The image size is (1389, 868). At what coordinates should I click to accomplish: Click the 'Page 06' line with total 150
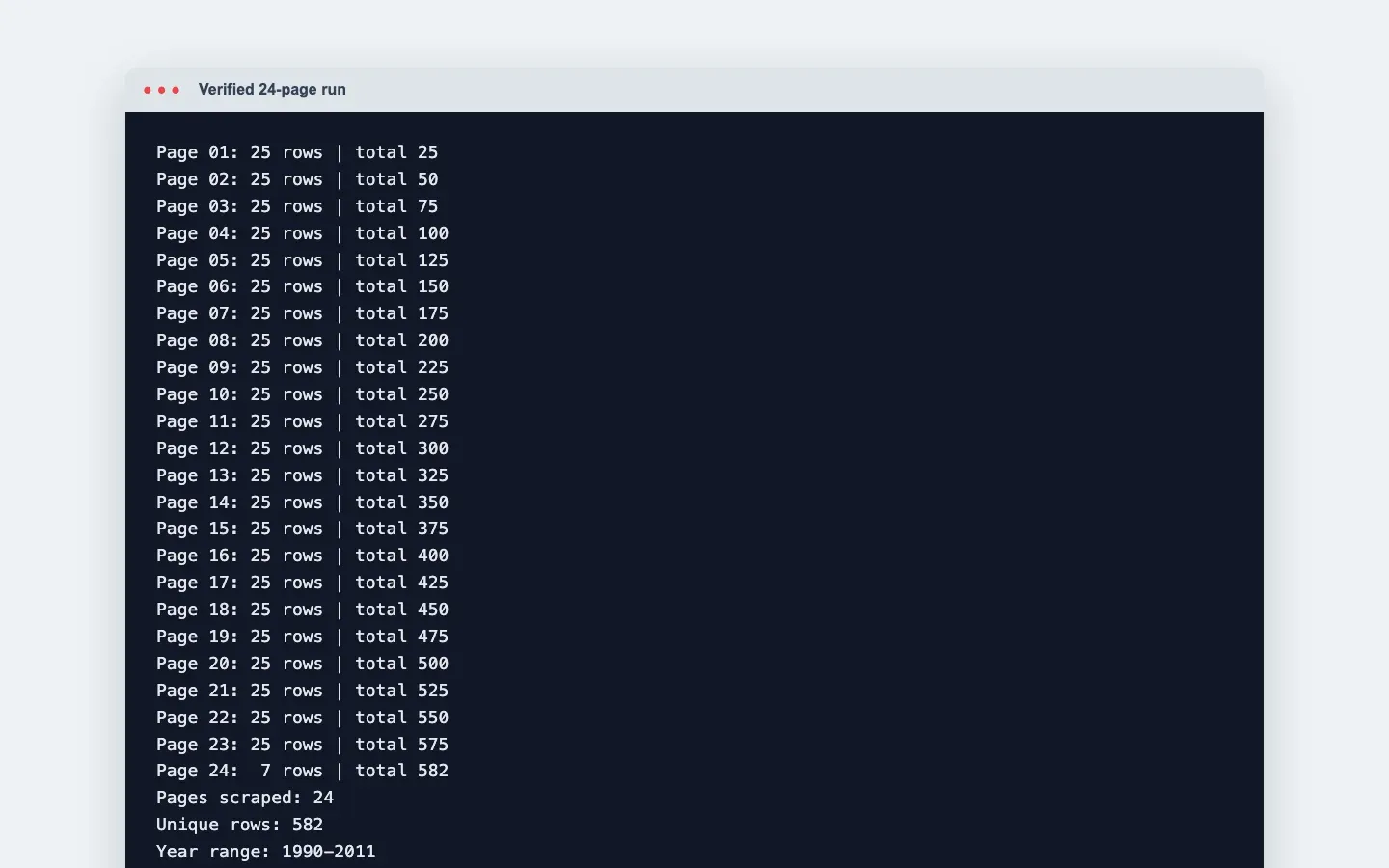point(303,286)
